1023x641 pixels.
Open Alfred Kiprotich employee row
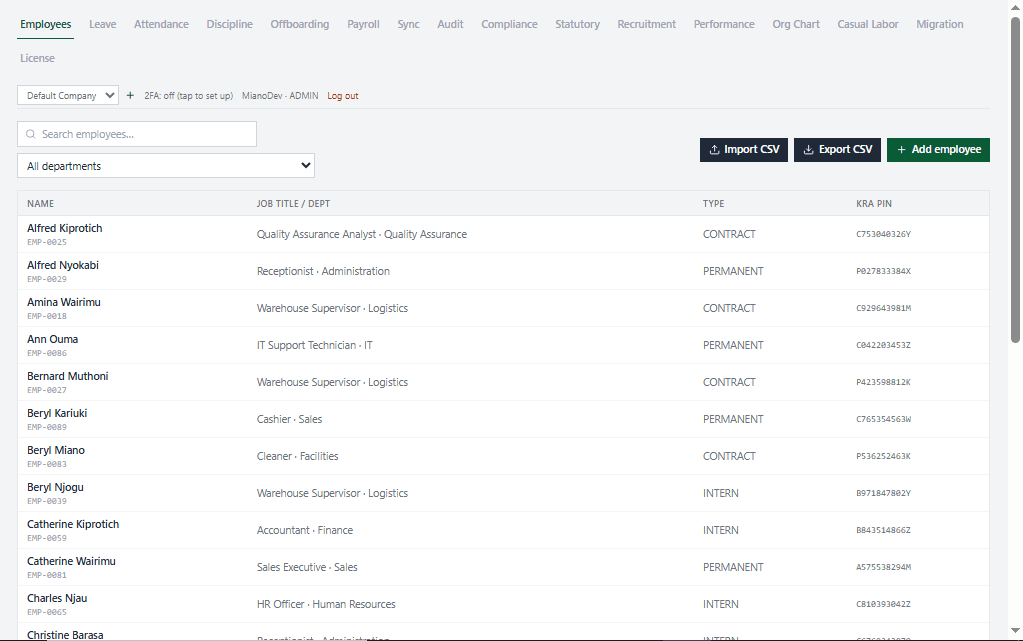coord(503,234)
